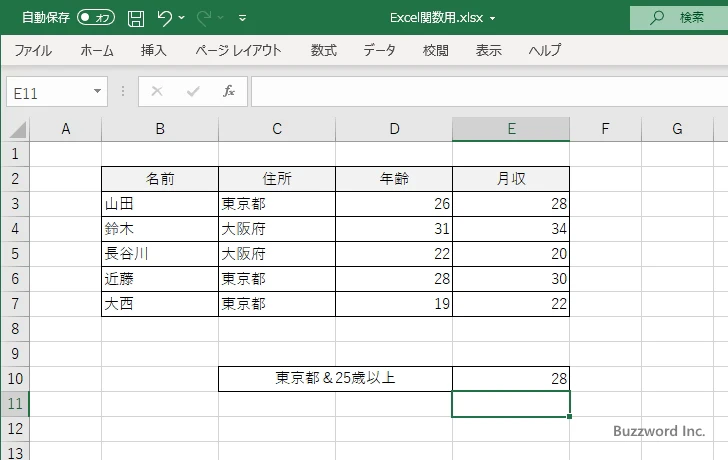Image resolution: width=728 pixels, height=460 pixels.
Task: Click the Undo arrow icon
Action: point(164,18)
